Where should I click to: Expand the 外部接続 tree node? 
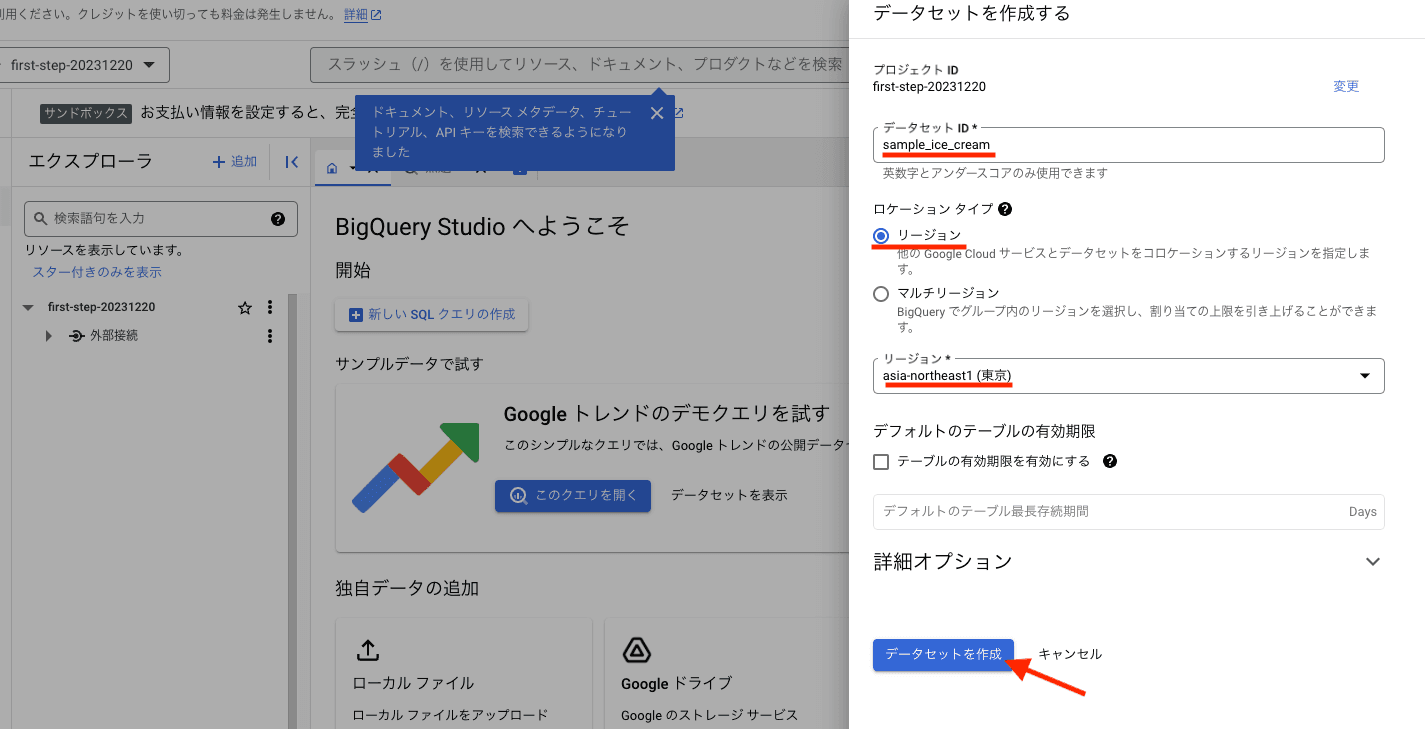[x=47, y=336]
